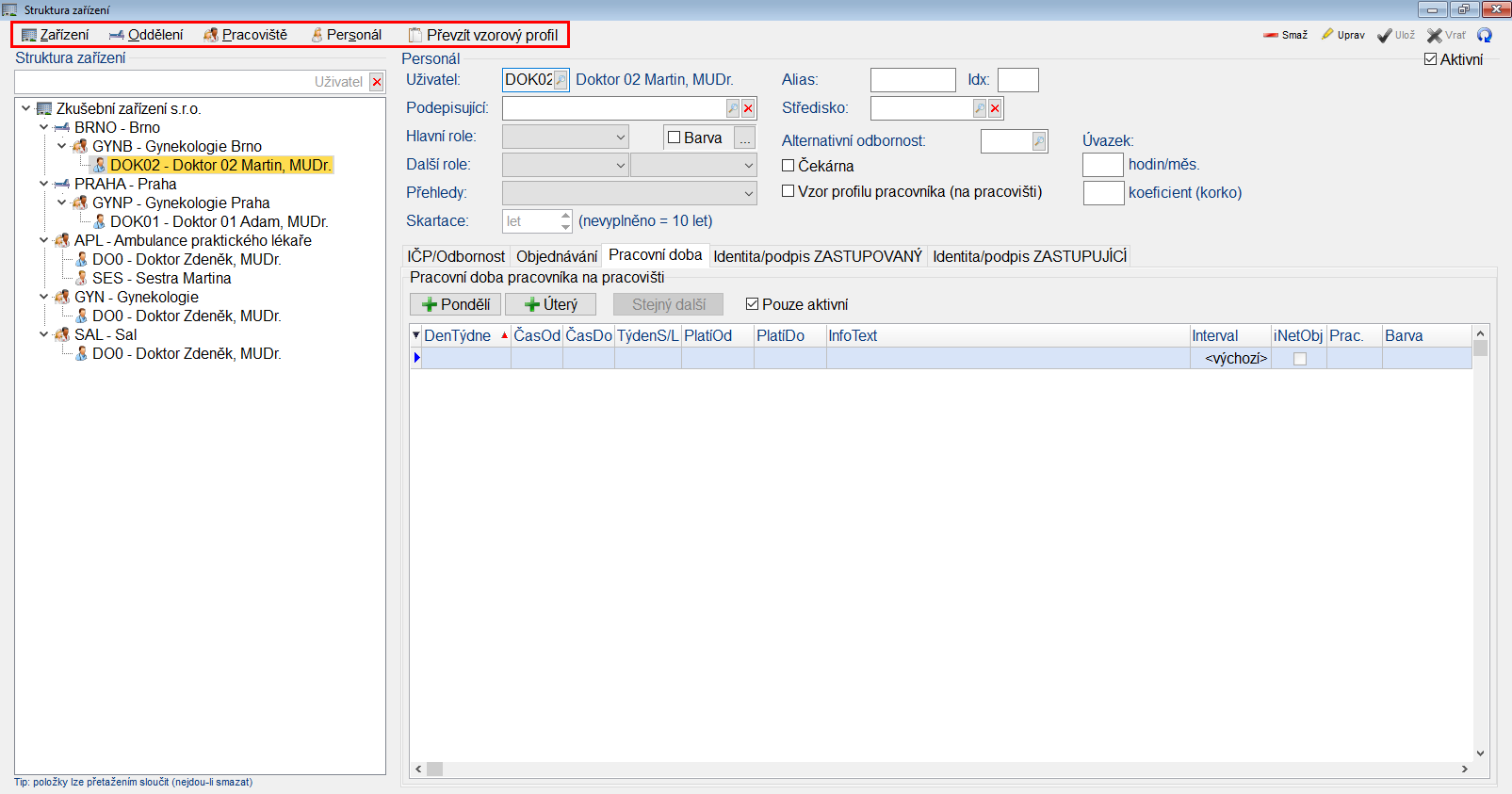Image resolution: width=1512 pixels, height=794 pixels.
Task: Open lookup icon in Uživatel field
Action: [561, 80]
